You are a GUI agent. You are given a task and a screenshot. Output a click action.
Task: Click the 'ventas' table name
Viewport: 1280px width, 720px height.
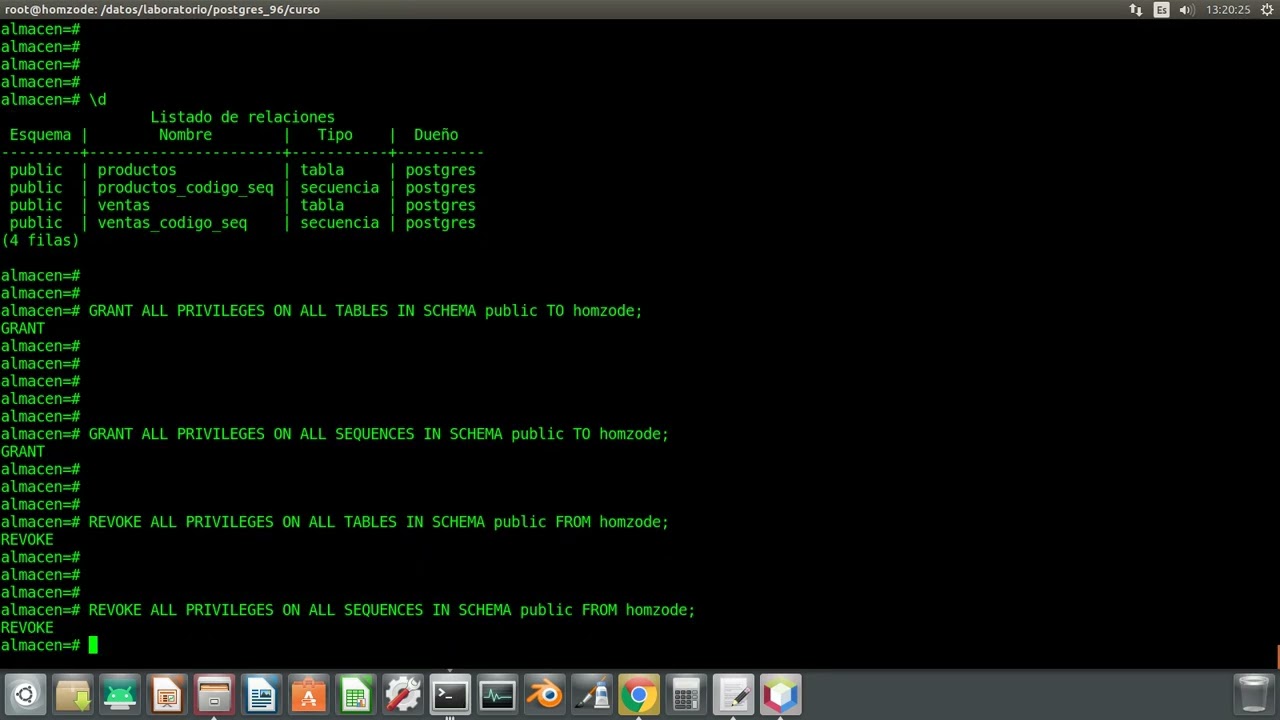point(124,205)
